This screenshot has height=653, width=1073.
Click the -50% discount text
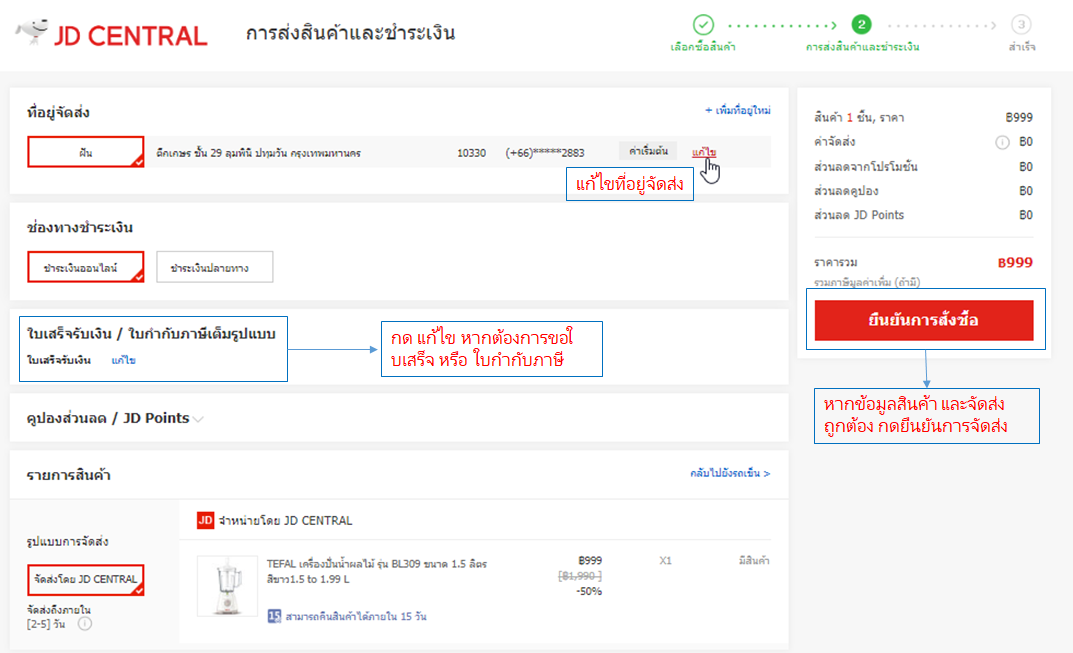pyautogui.click(x=589, y=591)
